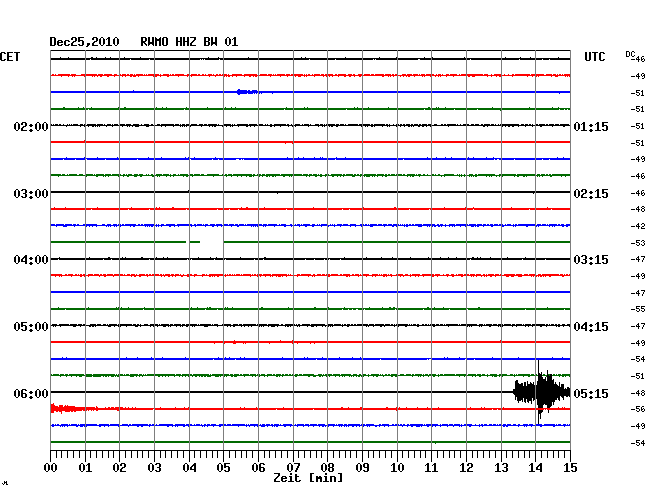This screenshot has height=494, width=650.
Task: Click the station title RWMO HHZ BW 01
Action: tap(189, 42)
